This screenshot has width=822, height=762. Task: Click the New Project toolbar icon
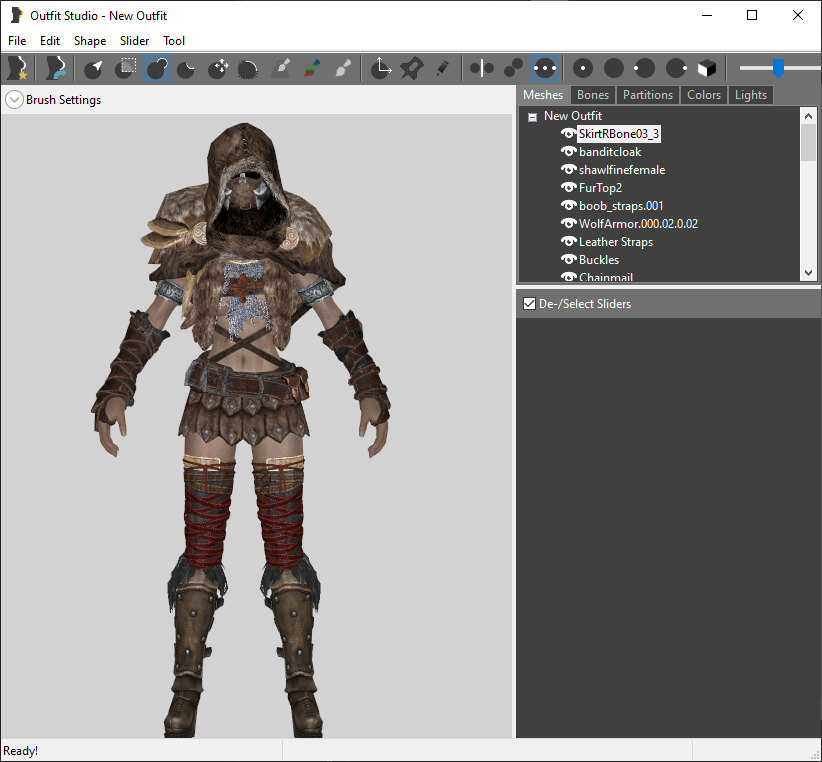click(17, 68)
